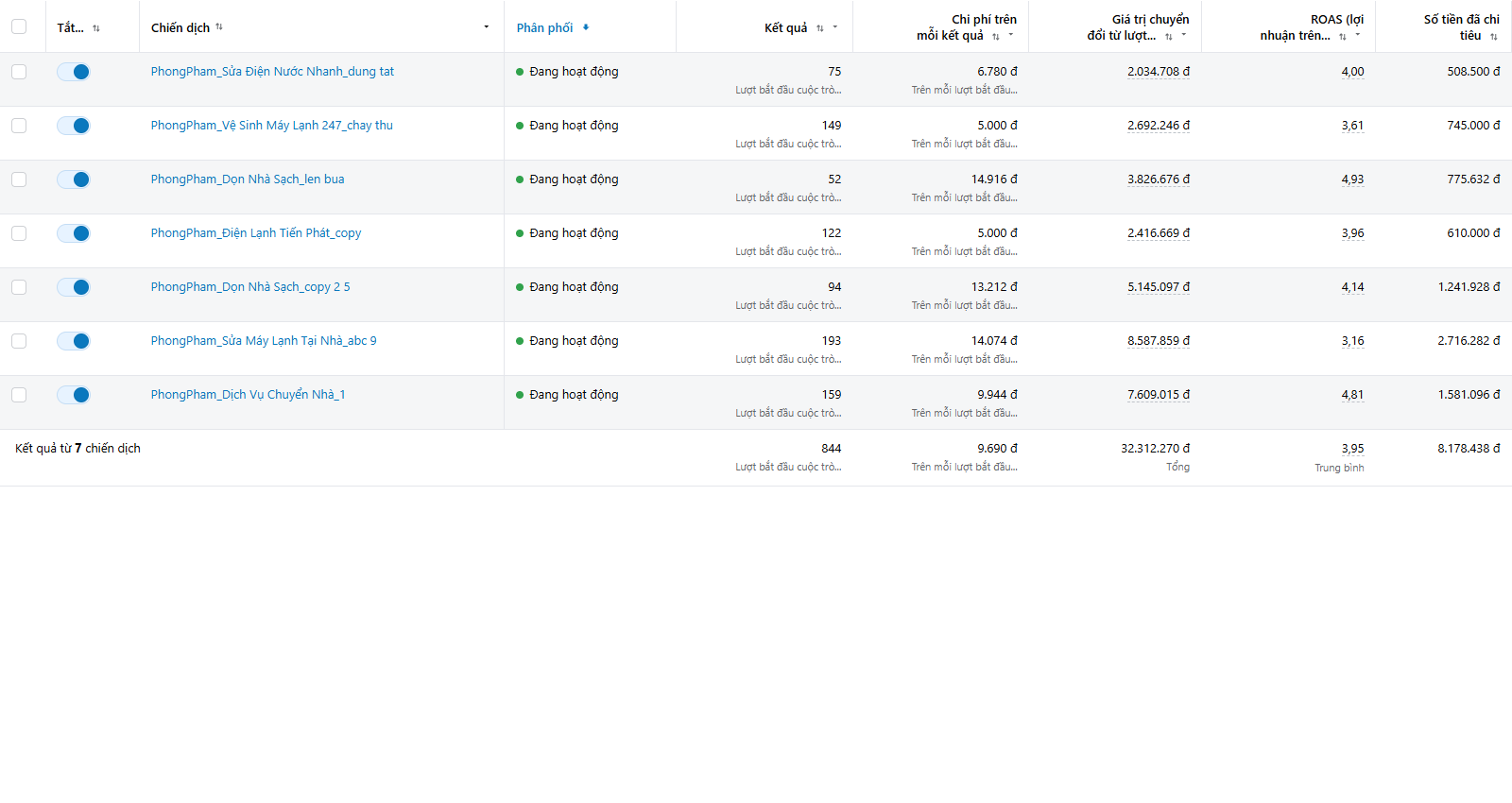Viewport: 1512px width, 803px height.
Task: Sort by the Tắt/Bật column sort icon
Action: [96, 28]
